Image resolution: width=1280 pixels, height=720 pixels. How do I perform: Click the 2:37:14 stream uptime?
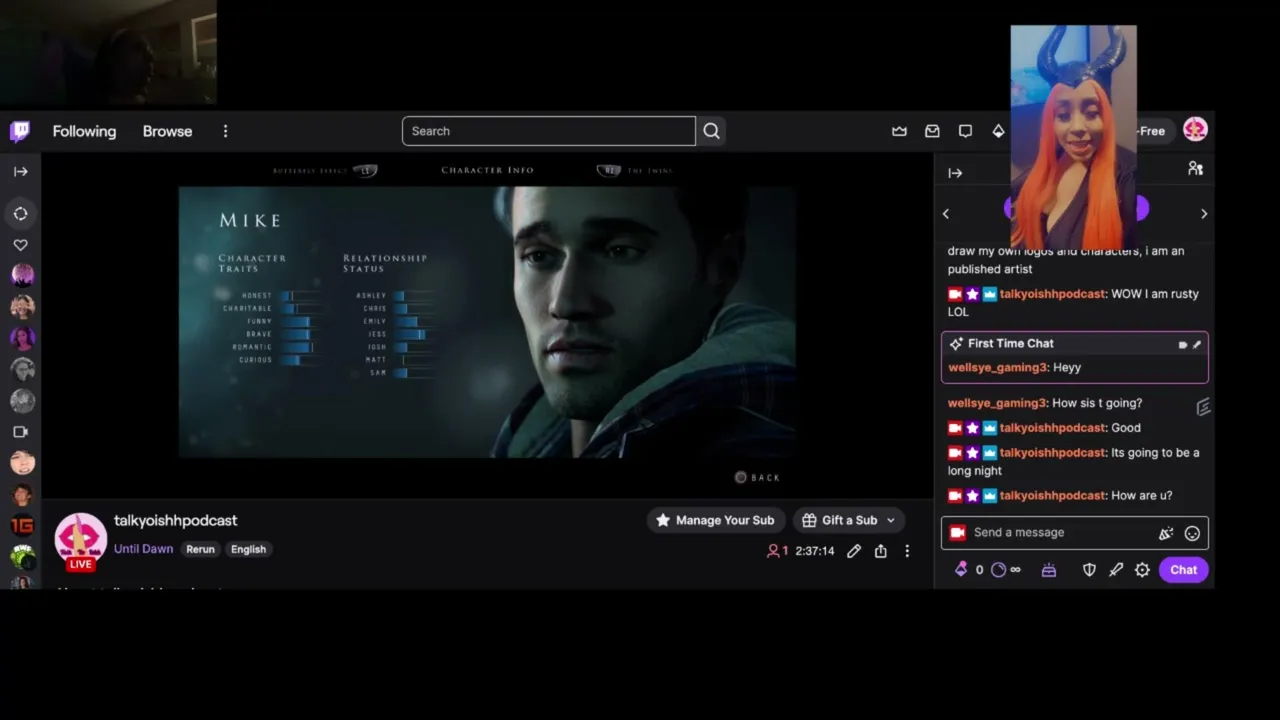[x=815, y=551]
